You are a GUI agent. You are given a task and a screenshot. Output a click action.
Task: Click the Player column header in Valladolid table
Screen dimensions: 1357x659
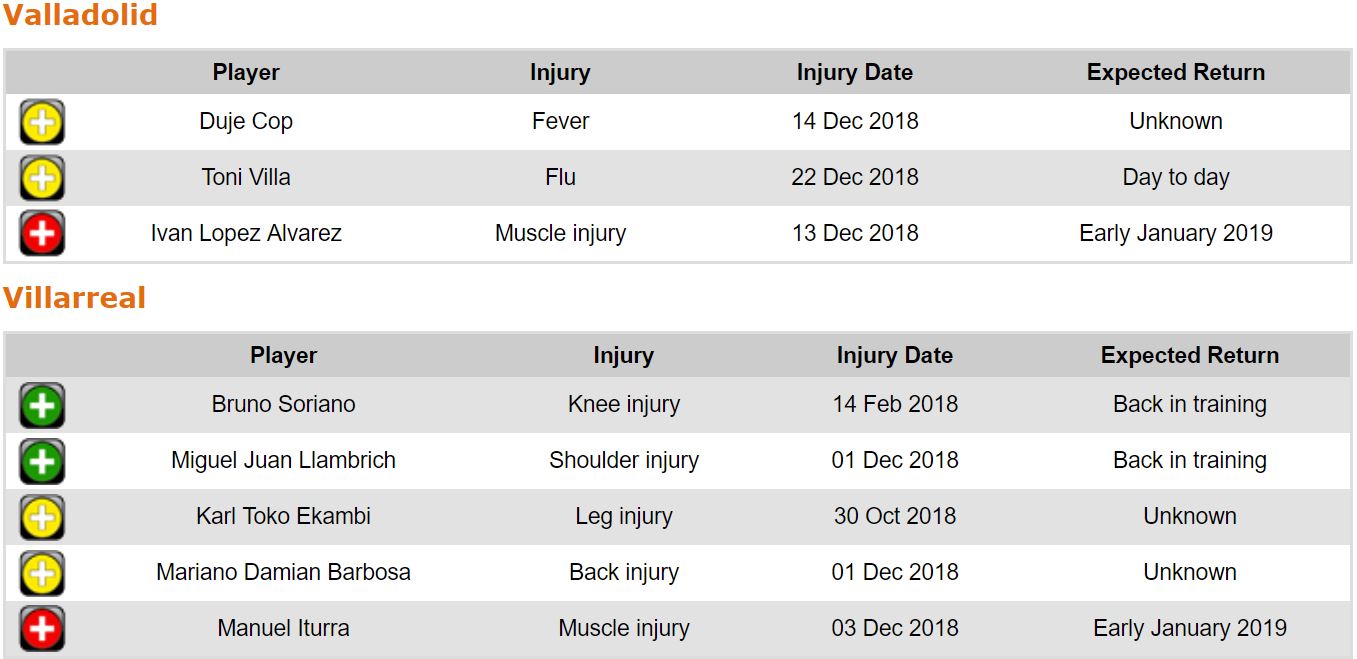coord(246,72)
